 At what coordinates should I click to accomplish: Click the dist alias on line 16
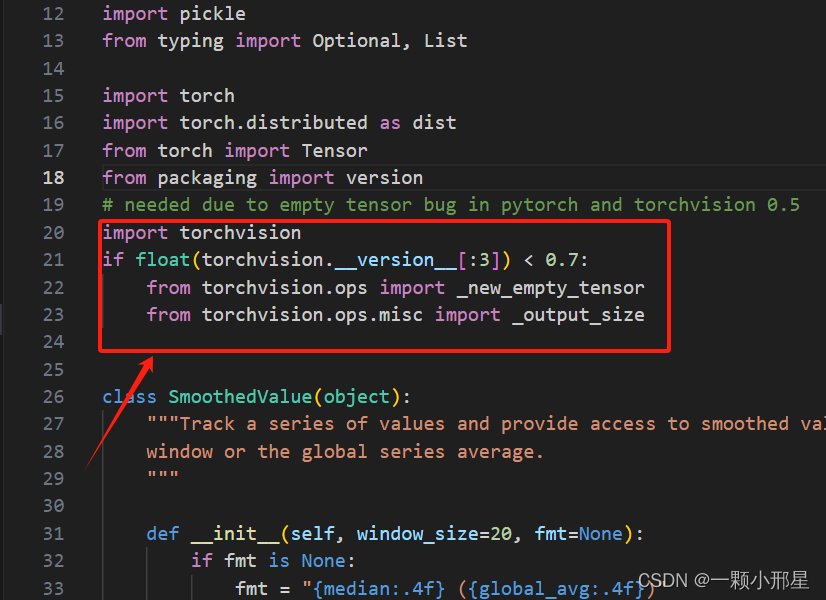click(x=434, y=122)
